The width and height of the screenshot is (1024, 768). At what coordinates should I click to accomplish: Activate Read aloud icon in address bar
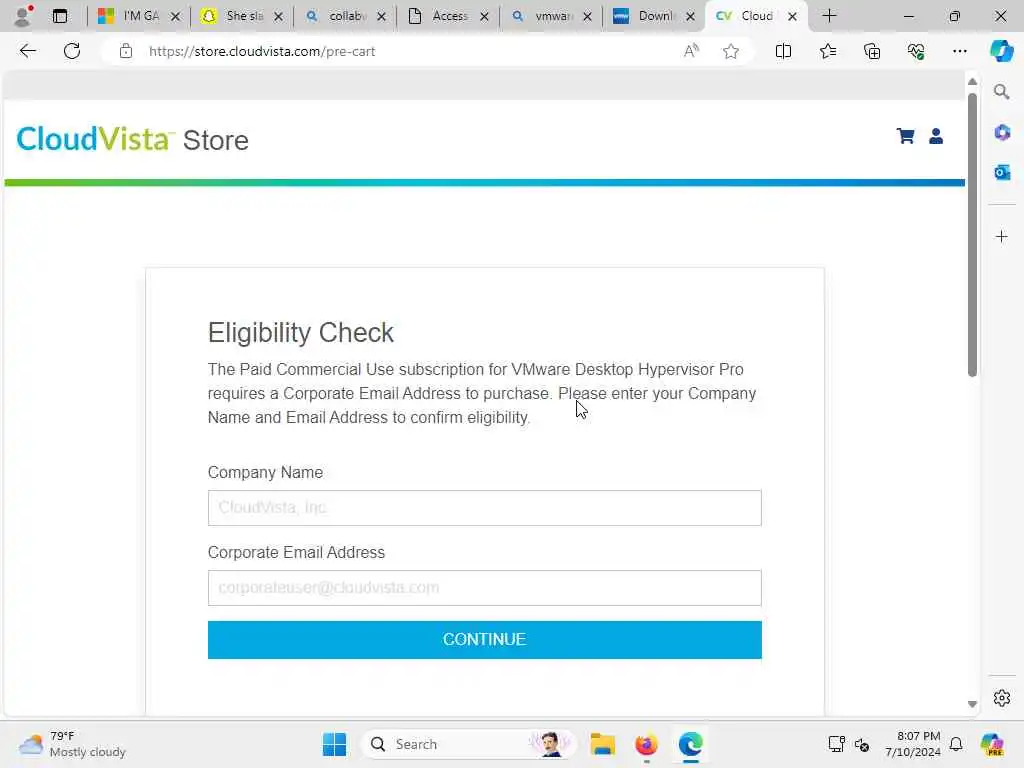[x=691, y=51]
